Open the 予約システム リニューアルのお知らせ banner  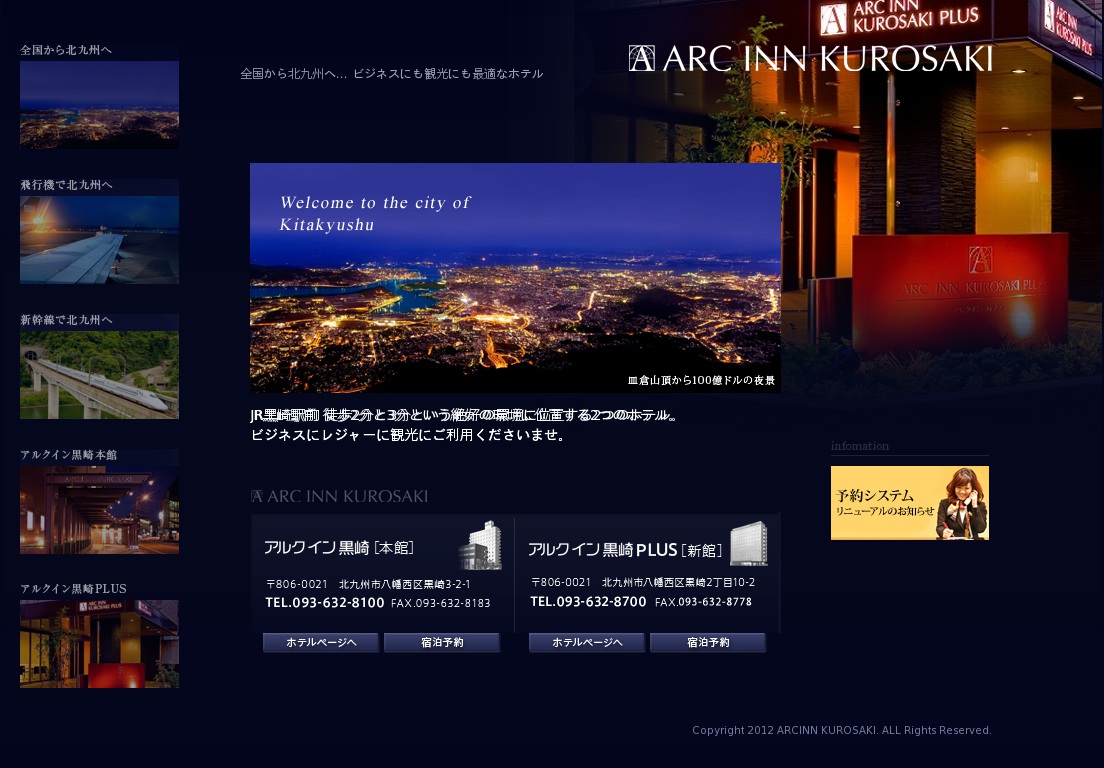(x=910, y=503)
